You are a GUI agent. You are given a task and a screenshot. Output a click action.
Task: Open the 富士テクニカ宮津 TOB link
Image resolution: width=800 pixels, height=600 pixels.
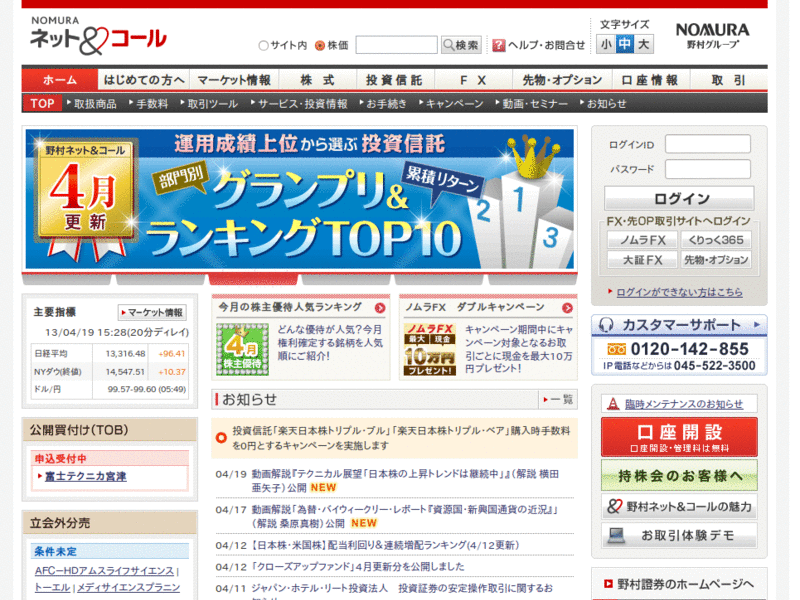click(85, 476)
